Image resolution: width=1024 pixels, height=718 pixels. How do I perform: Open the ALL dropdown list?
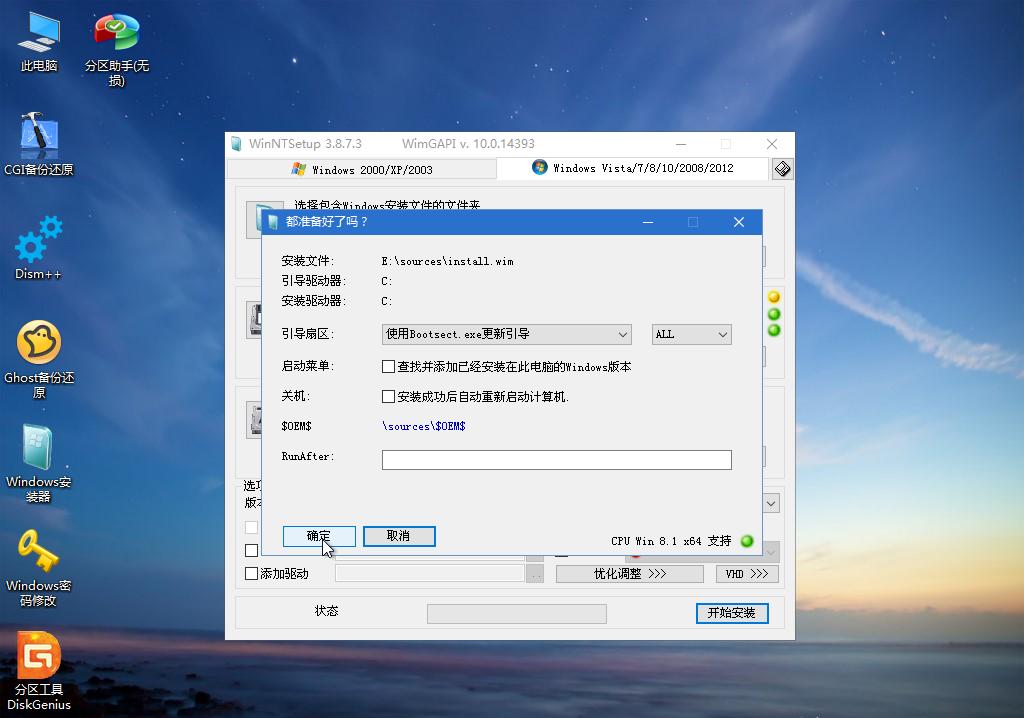[692, 335]
